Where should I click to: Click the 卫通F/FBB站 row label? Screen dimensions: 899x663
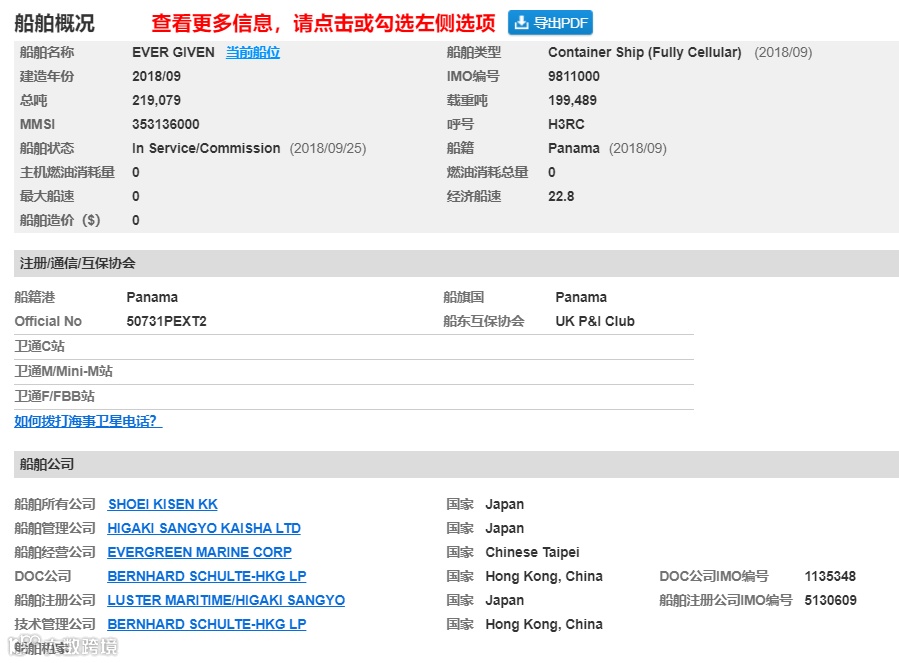click(x=54, y=396)
